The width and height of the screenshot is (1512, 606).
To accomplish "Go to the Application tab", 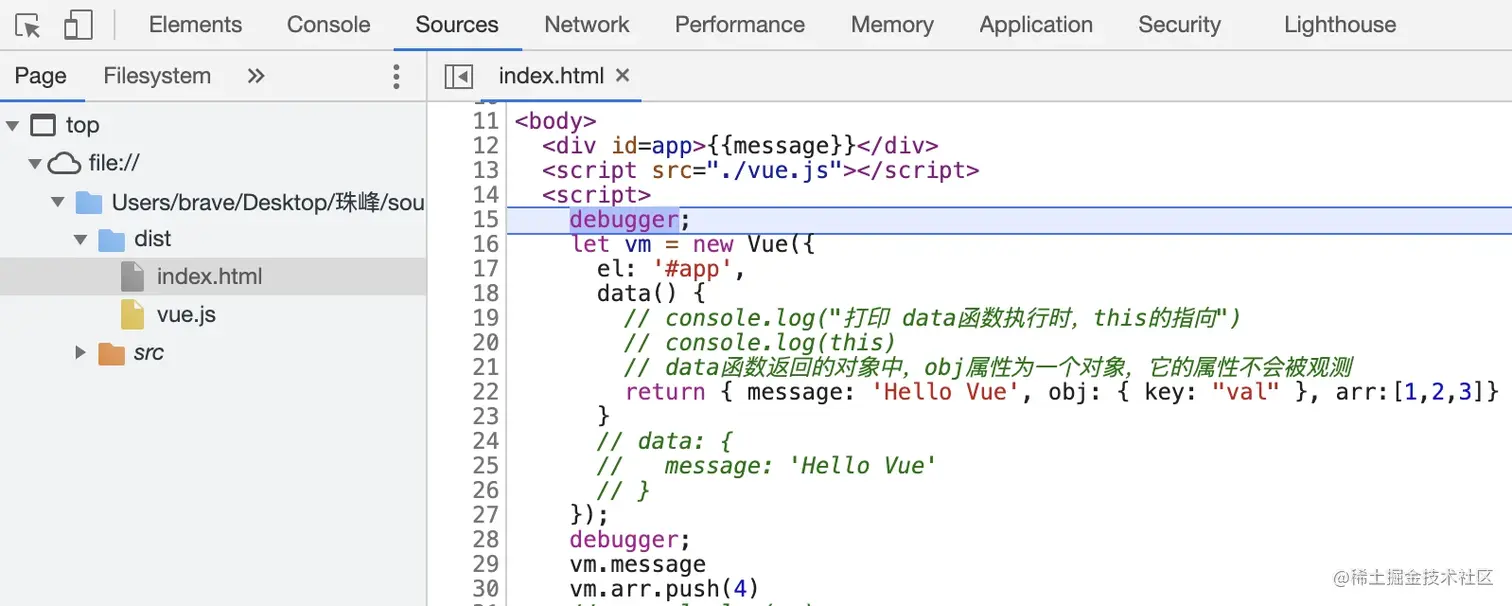I will click(x=1036, y=25).
